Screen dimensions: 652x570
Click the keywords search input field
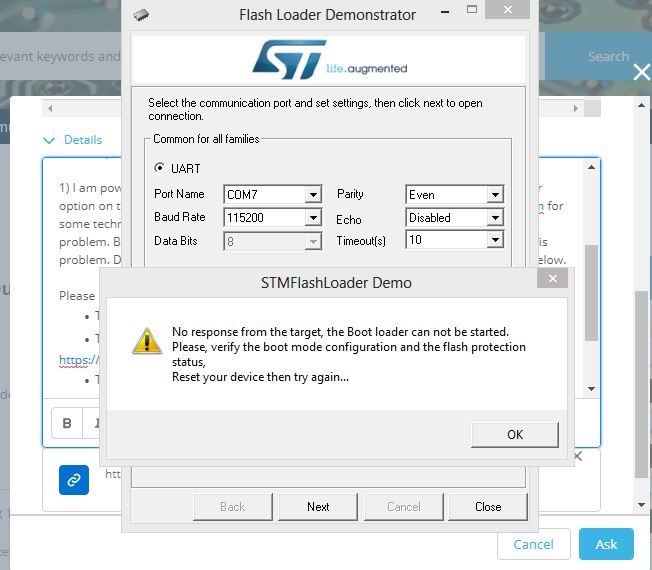point(60,56)
